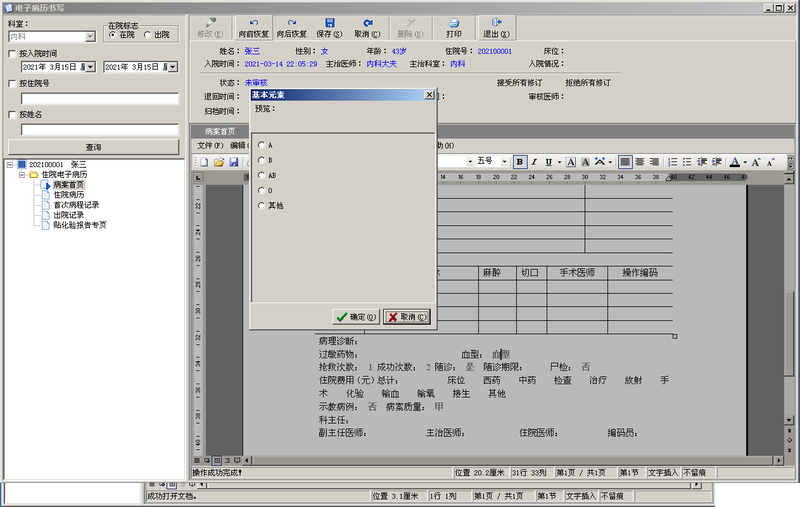Click the 查询 search button
This screenshot has height=507, width=800.
[93, 147]
